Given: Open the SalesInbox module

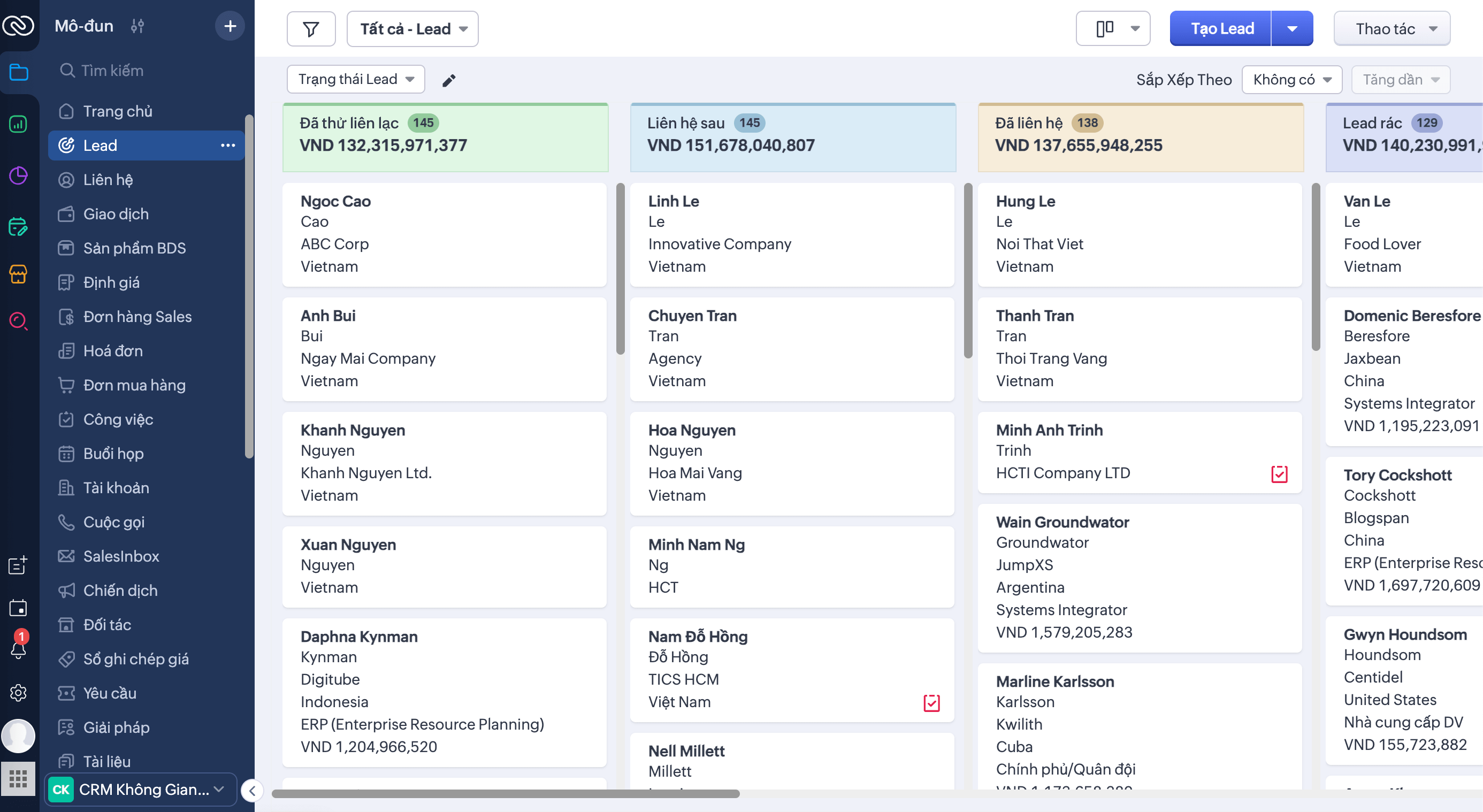Looking at the screenshot, I should coord(146,556).
